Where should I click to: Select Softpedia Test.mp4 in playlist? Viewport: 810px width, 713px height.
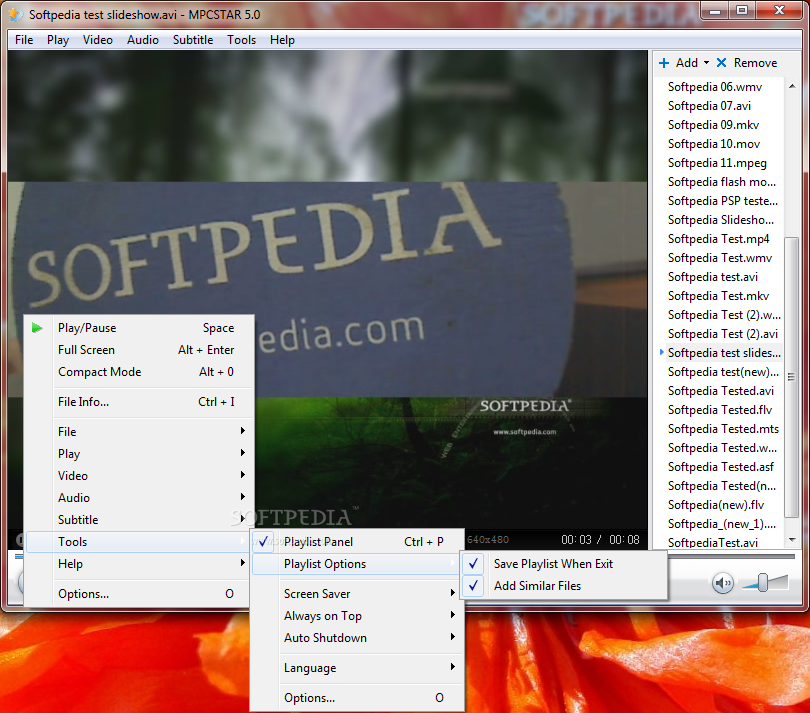coord(718,239)
